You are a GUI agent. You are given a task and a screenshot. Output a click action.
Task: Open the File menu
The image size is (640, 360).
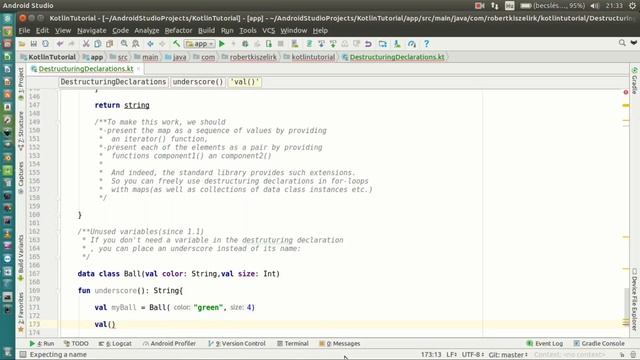[24, 31]
